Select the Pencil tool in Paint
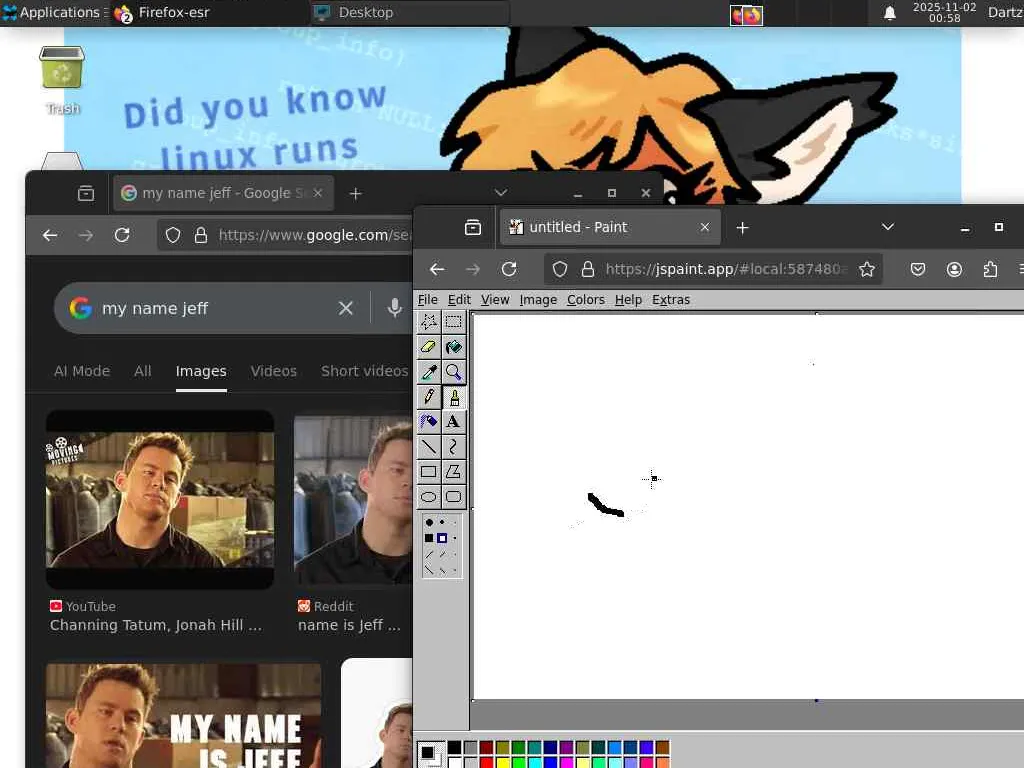Image resolution: width=1024 pixels, height=768 pixels. click(428, 396)
